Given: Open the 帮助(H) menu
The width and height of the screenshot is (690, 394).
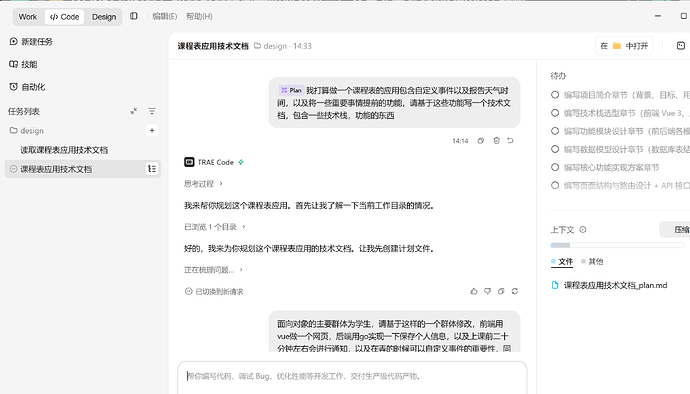Looking at the screenshot, I should pos(199,16).
